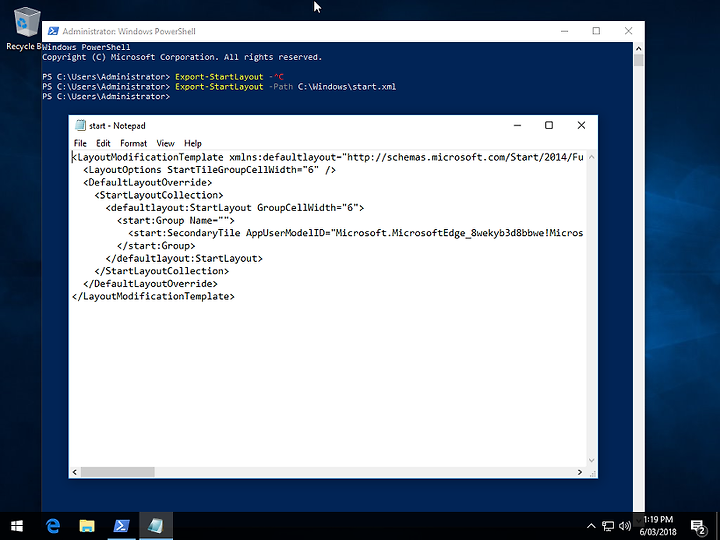Open the Notepad Format menu
The image size is (720, 540).
tap(133, 143)
